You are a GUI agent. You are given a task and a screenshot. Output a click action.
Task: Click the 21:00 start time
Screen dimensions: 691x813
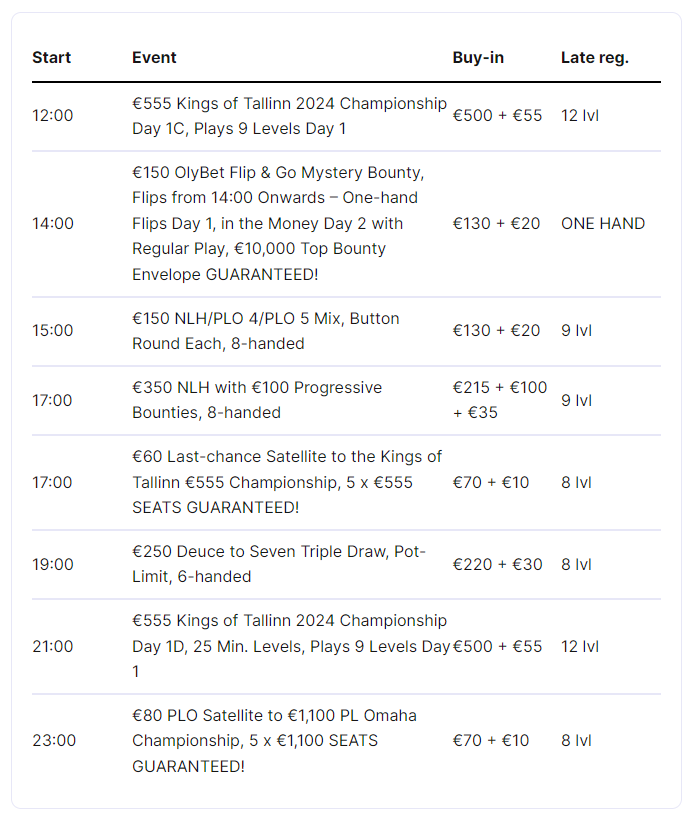coord(53,646)
